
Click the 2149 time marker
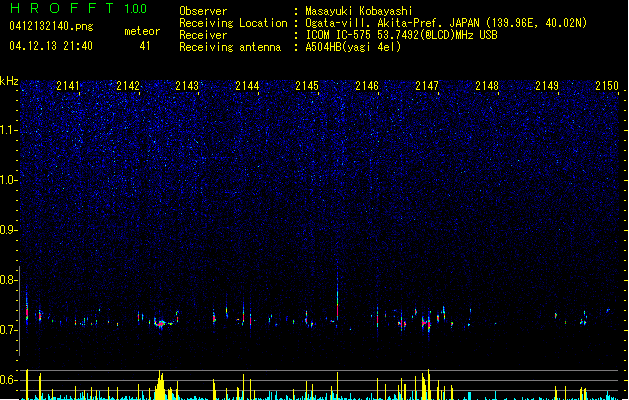point(547,86)
